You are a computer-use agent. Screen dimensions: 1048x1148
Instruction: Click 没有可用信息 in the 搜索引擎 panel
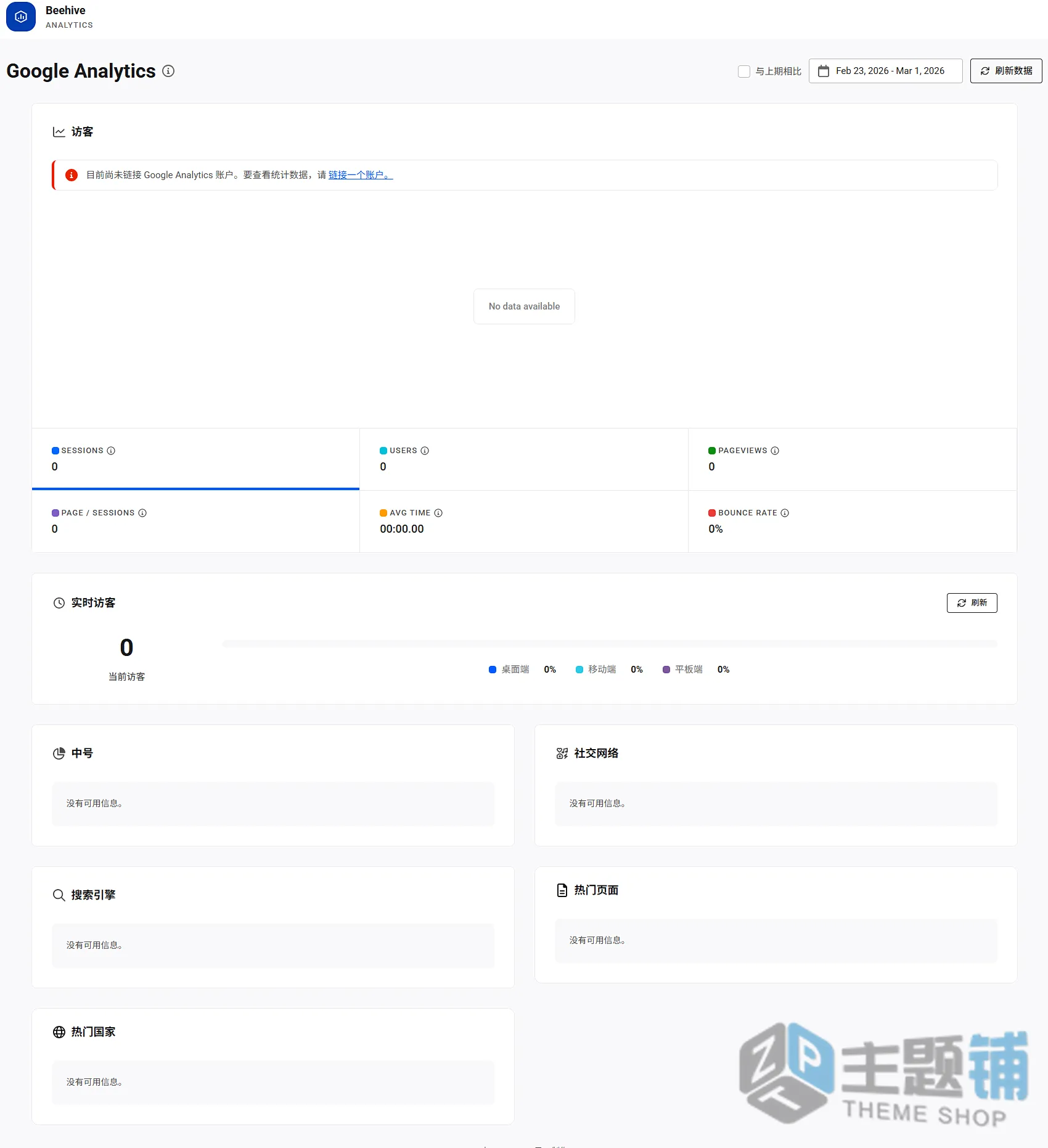94,945
